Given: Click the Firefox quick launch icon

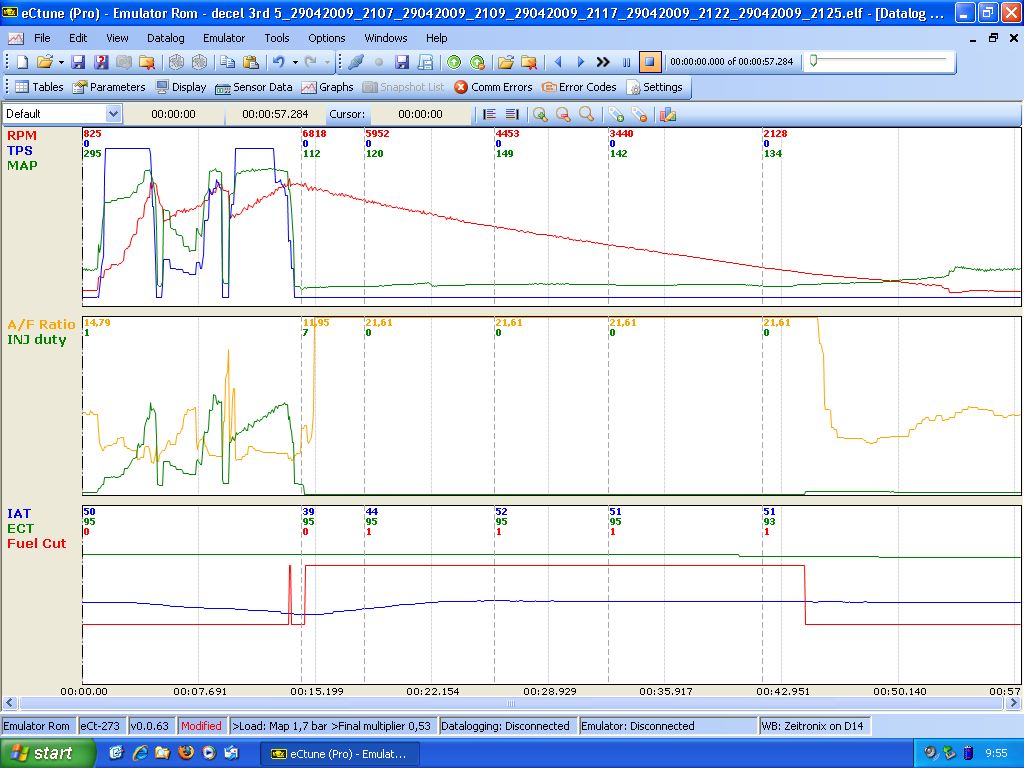Looking at the screenshot, I should pyautogui.click(x=185, y=753).
